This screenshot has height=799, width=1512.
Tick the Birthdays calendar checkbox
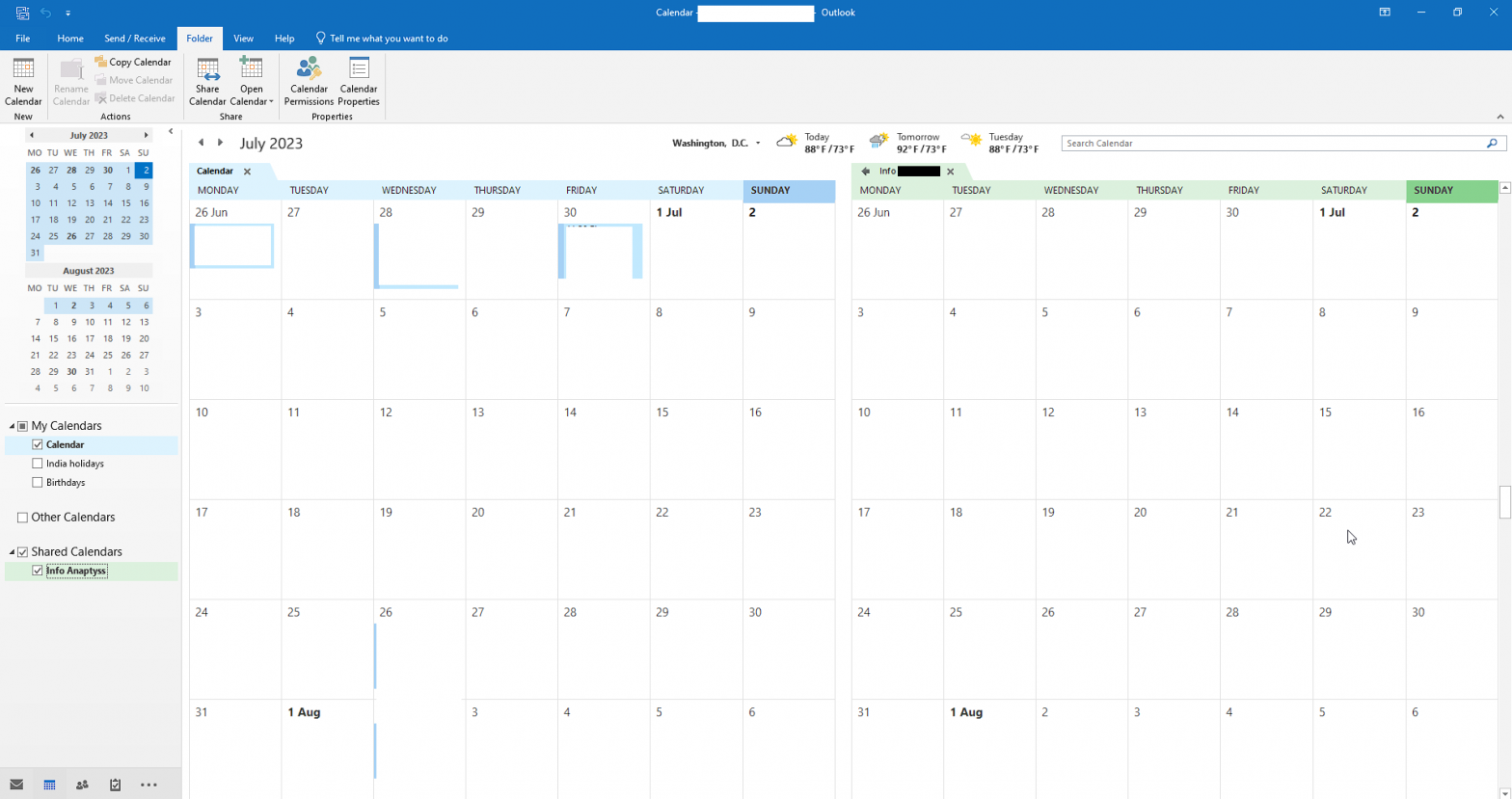click(x=38, y=482)
